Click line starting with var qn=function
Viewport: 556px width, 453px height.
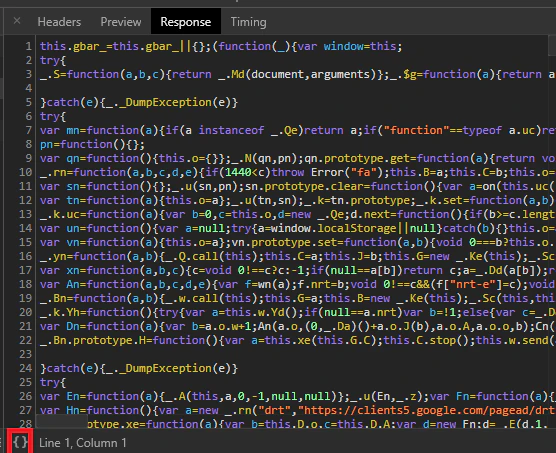(x=298, y=158)
